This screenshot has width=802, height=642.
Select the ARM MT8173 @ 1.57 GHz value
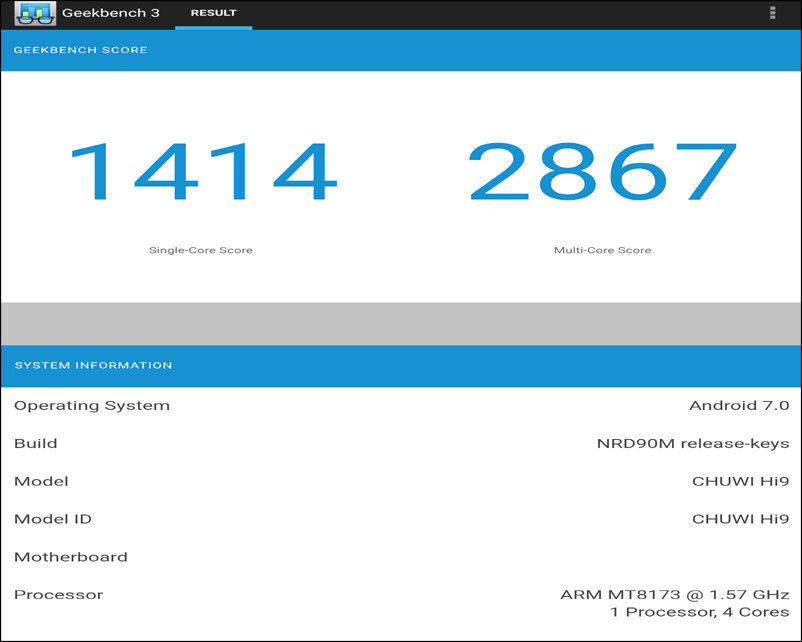click(675, 595)
